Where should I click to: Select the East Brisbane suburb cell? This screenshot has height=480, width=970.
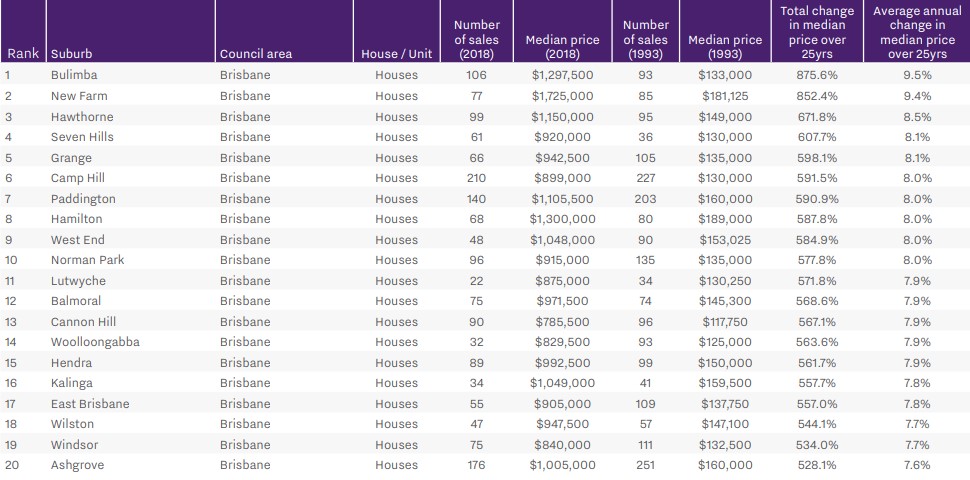pos(90,404)
